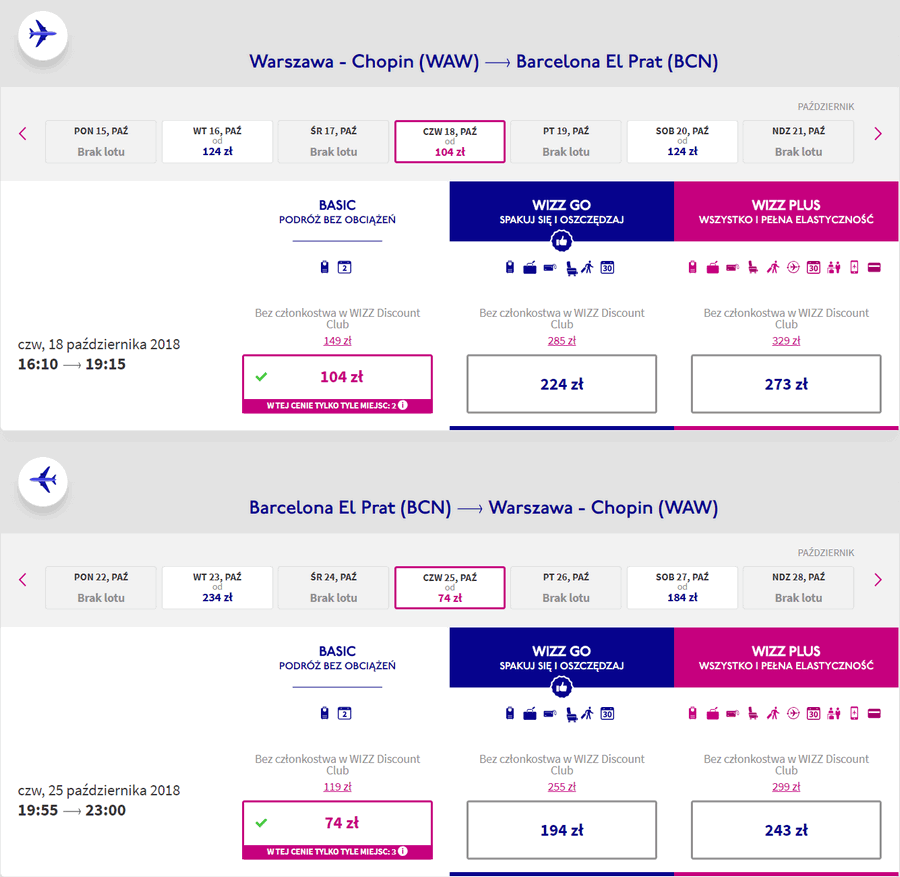Viewport: 900px width, 877px height.
Task: Click the PON 15, PAŹ date tab
Action: coord(100,141)
